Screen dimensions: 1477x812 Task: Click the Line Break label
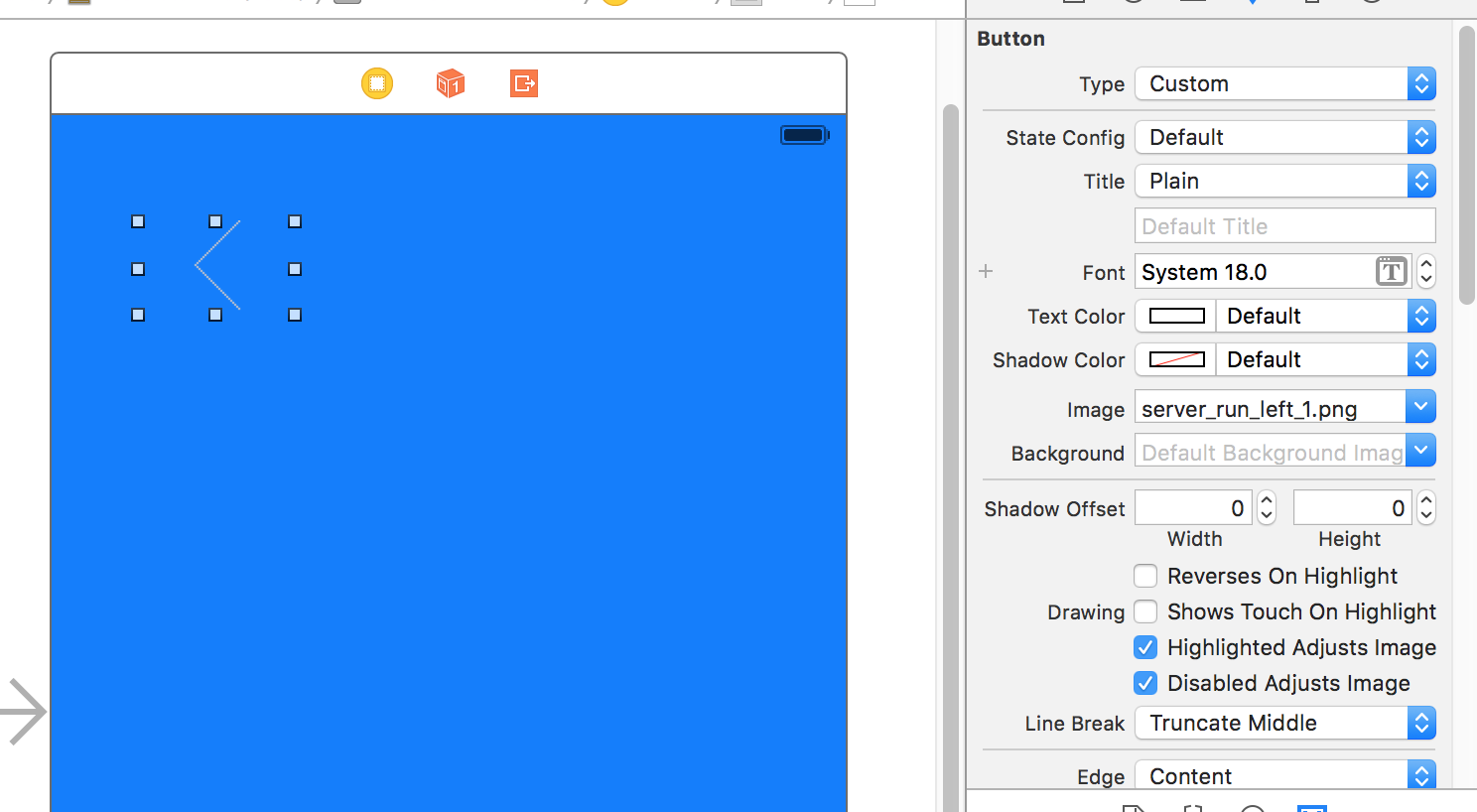pyautogui.click(x=1075, y=724)
